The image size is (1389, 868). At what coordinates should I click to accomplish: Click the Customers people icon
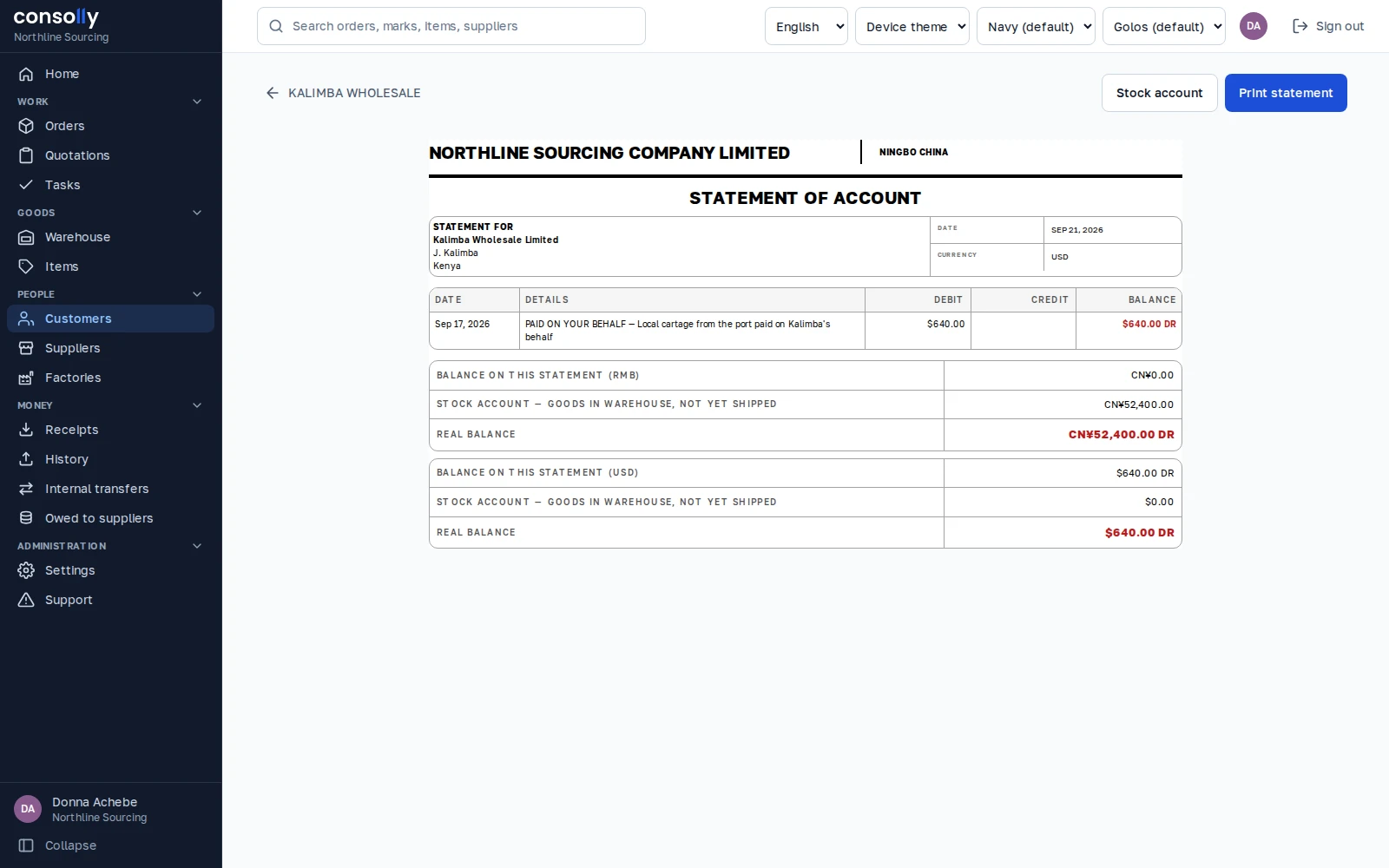pyautogui.click(x=26, y=319)
